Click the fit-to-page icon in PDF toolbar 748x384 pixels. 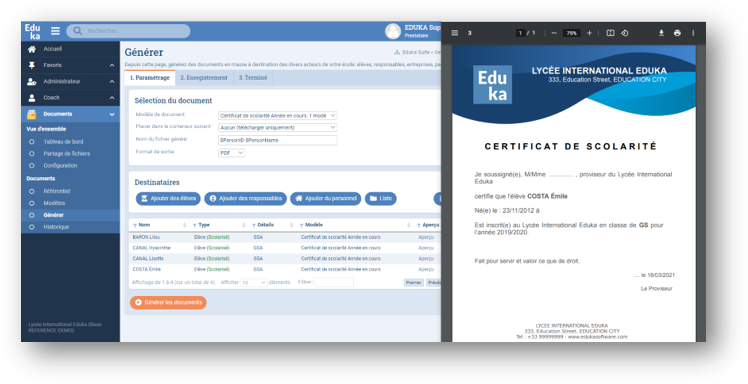click(610, 33)
